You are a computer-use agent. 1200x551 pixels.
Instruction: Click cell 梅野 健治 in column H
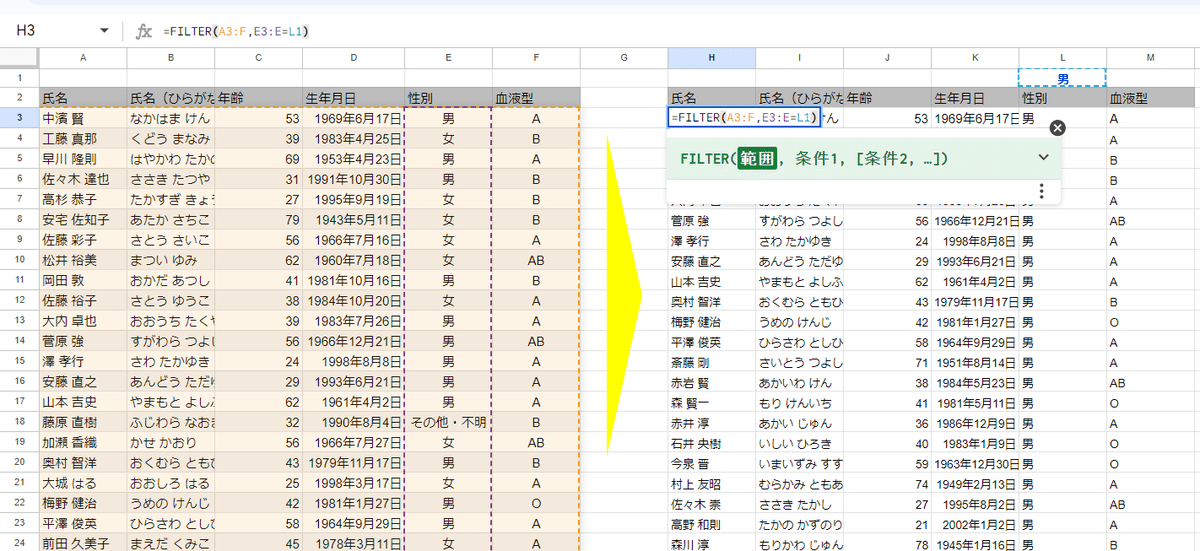tap(712, 321)
